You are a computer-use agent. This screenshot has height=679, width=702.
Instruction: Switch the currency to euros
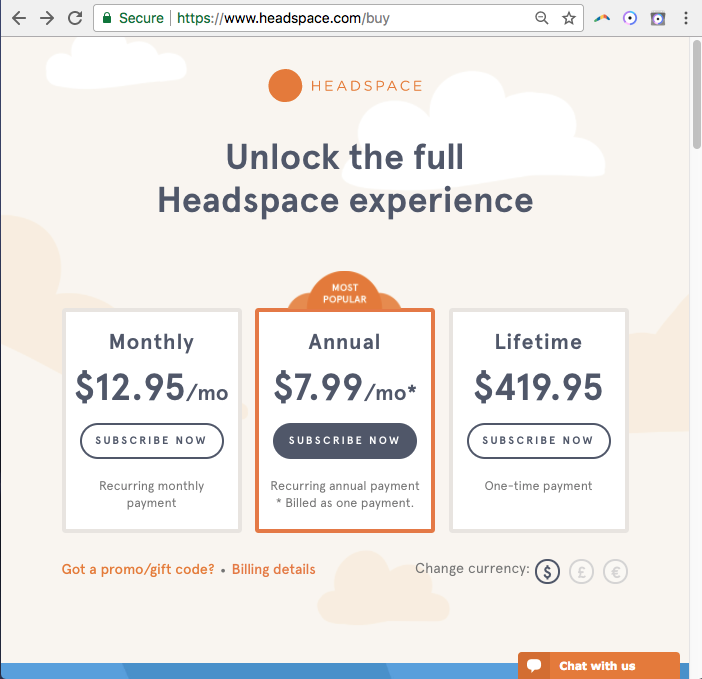[616, 572]
